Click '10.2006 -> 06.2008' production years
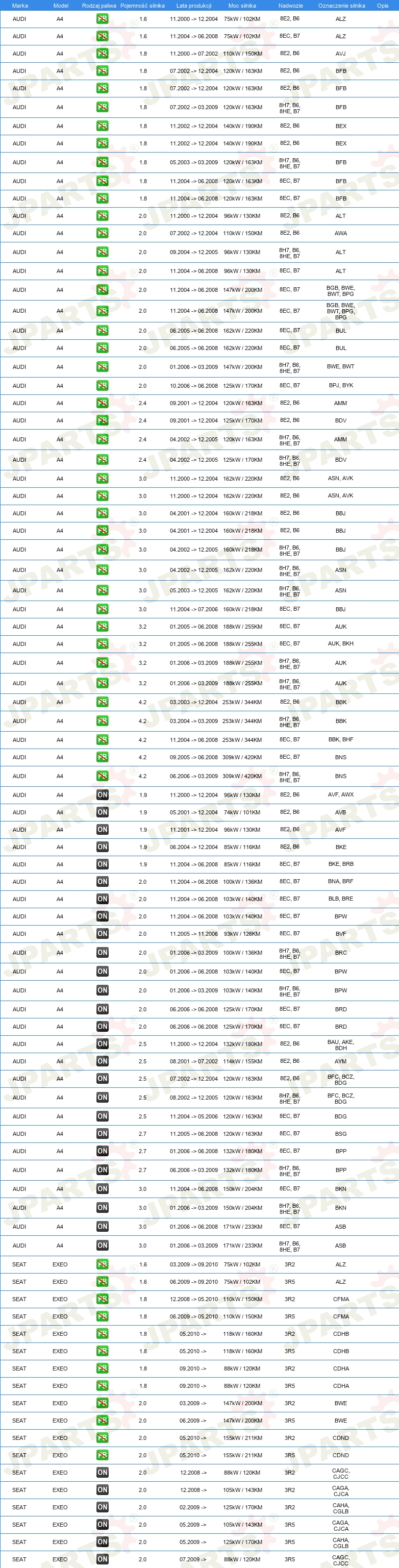This screenshot has width=399, height=1568. click(x=193, y=385)
